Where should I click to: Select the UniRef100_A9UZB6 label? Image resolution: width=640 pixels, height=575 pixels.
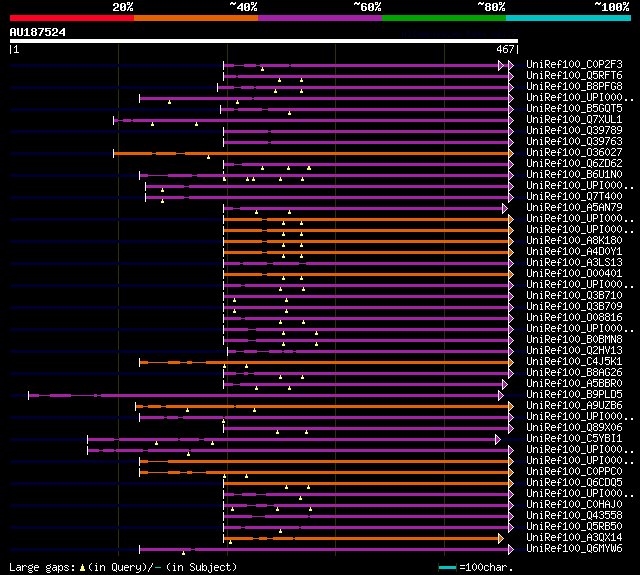click(574, 406)
